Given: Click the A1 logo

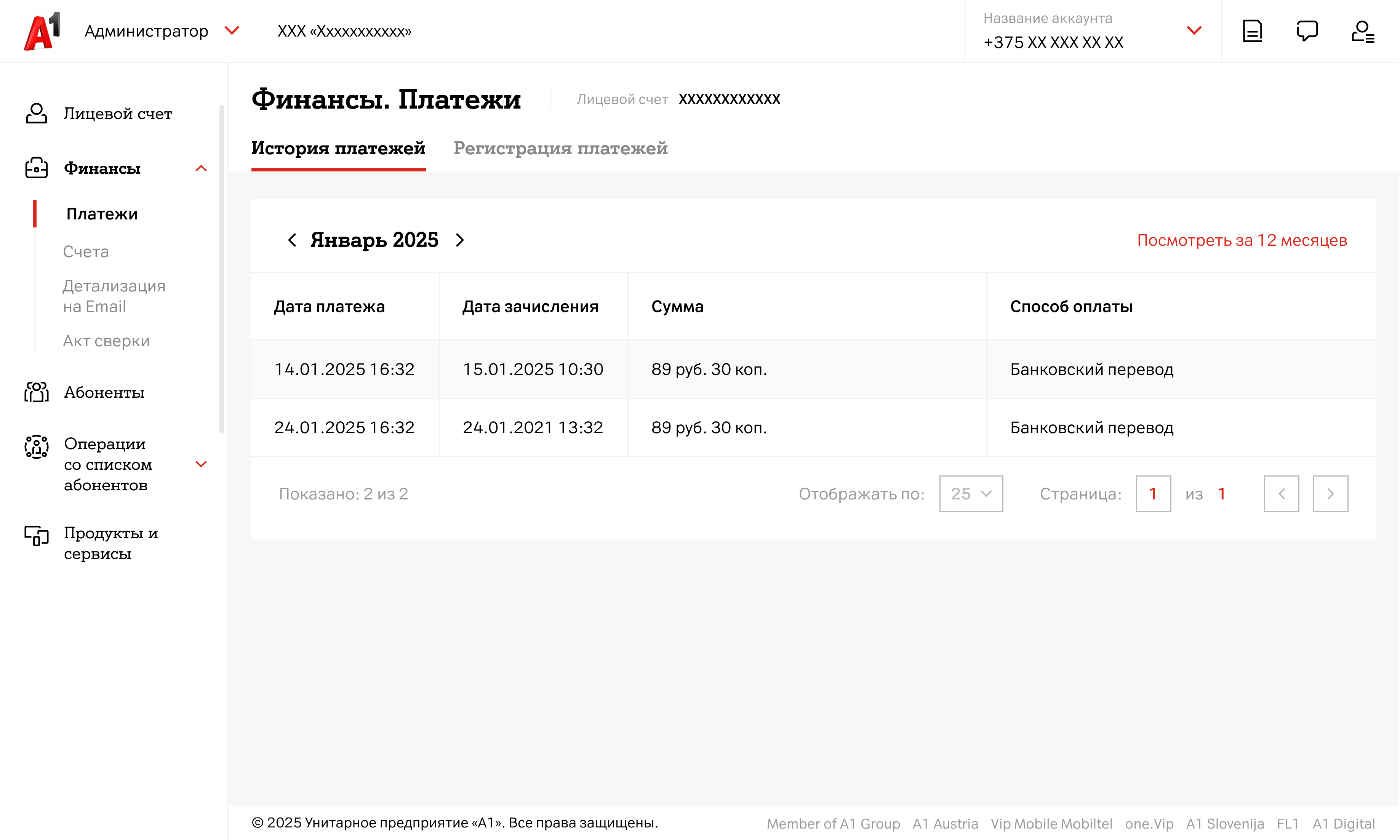Looking at the screenshot, I should [42, 31].
